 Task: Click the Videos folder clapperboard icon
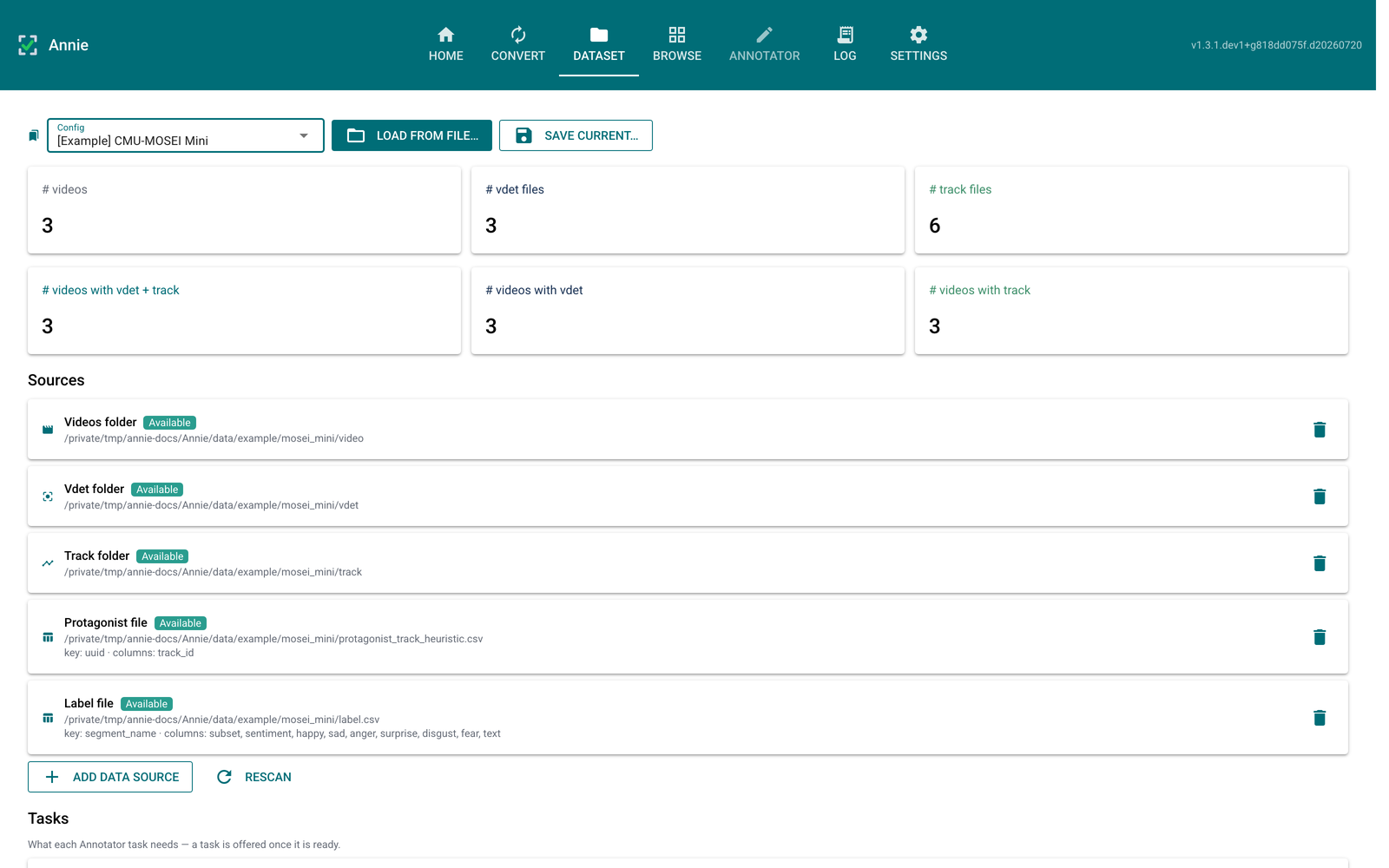(48, 430)
